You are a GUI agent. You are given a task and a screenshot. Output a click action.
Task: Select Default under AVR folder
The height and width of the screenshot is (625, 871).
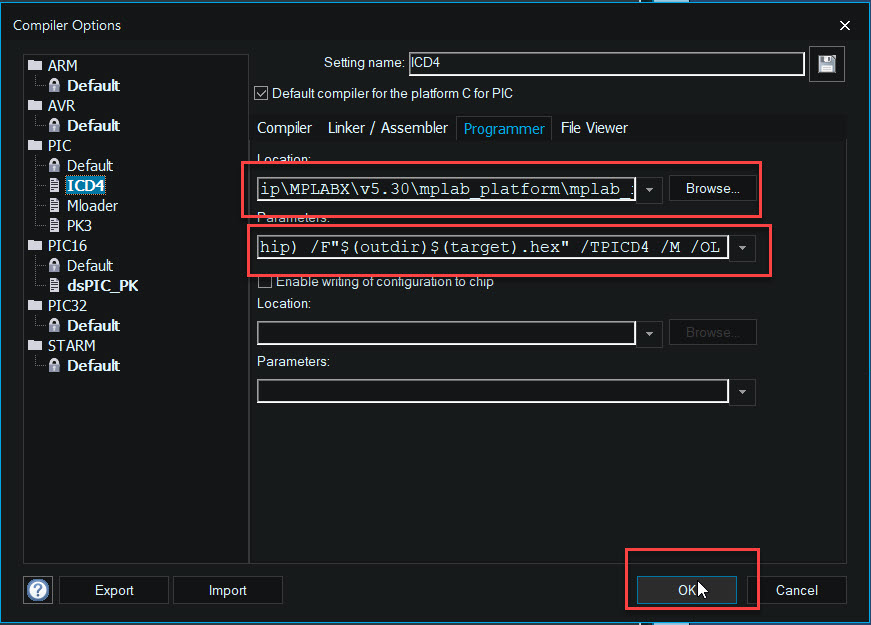[x=93, y=126]
